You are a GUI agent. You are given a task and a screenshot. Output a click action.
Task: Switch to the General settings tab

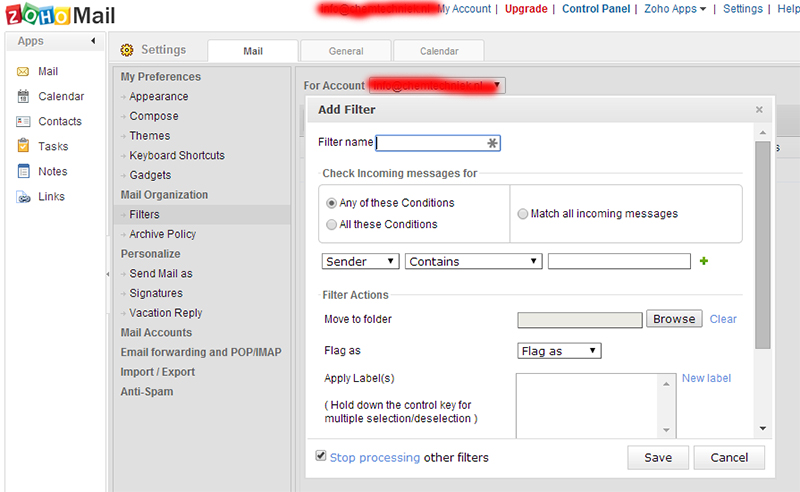click(345, 51)
